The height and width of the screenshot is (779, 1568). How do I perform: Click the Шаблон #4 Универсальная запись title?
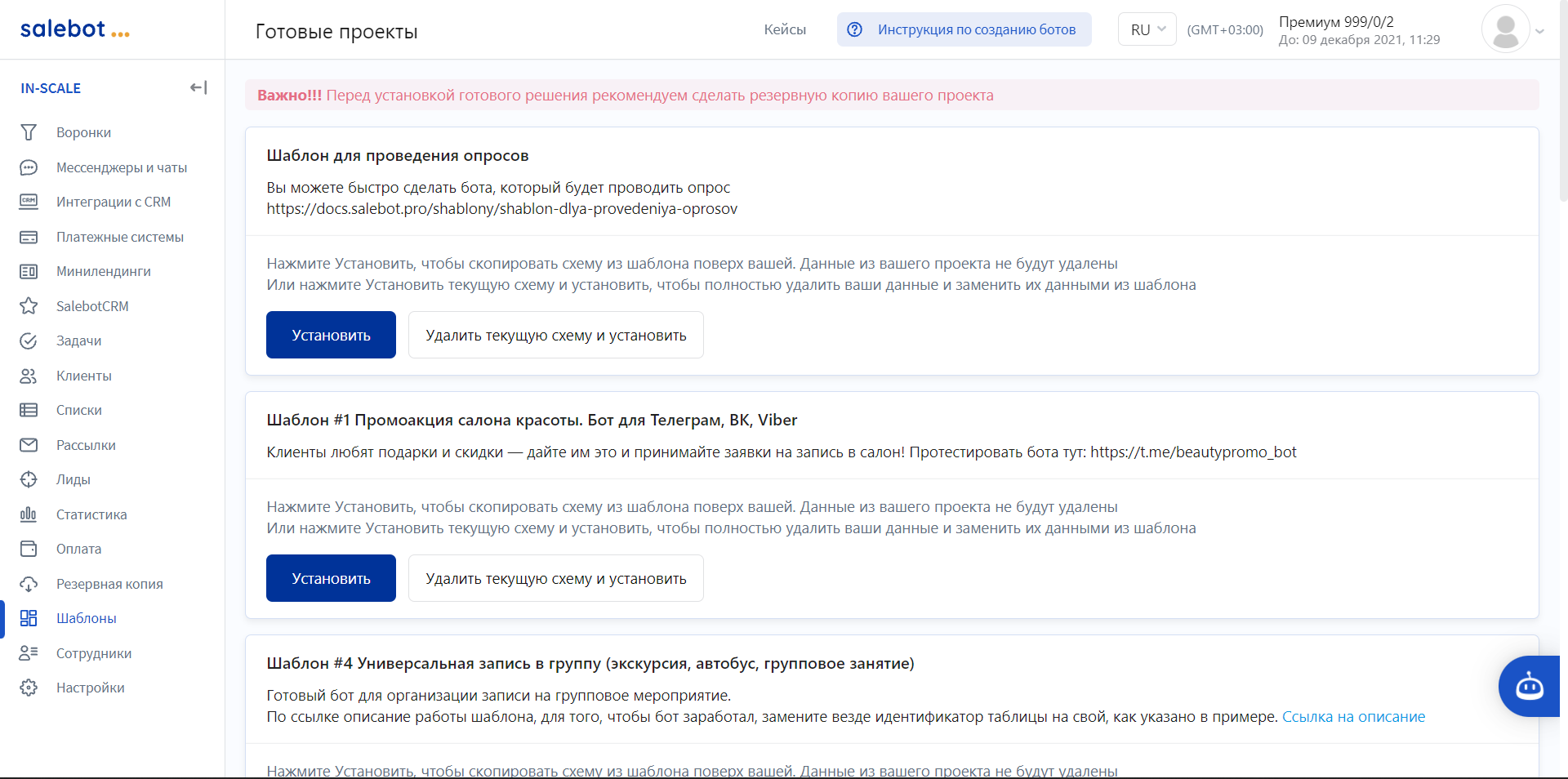click(590, 663)
